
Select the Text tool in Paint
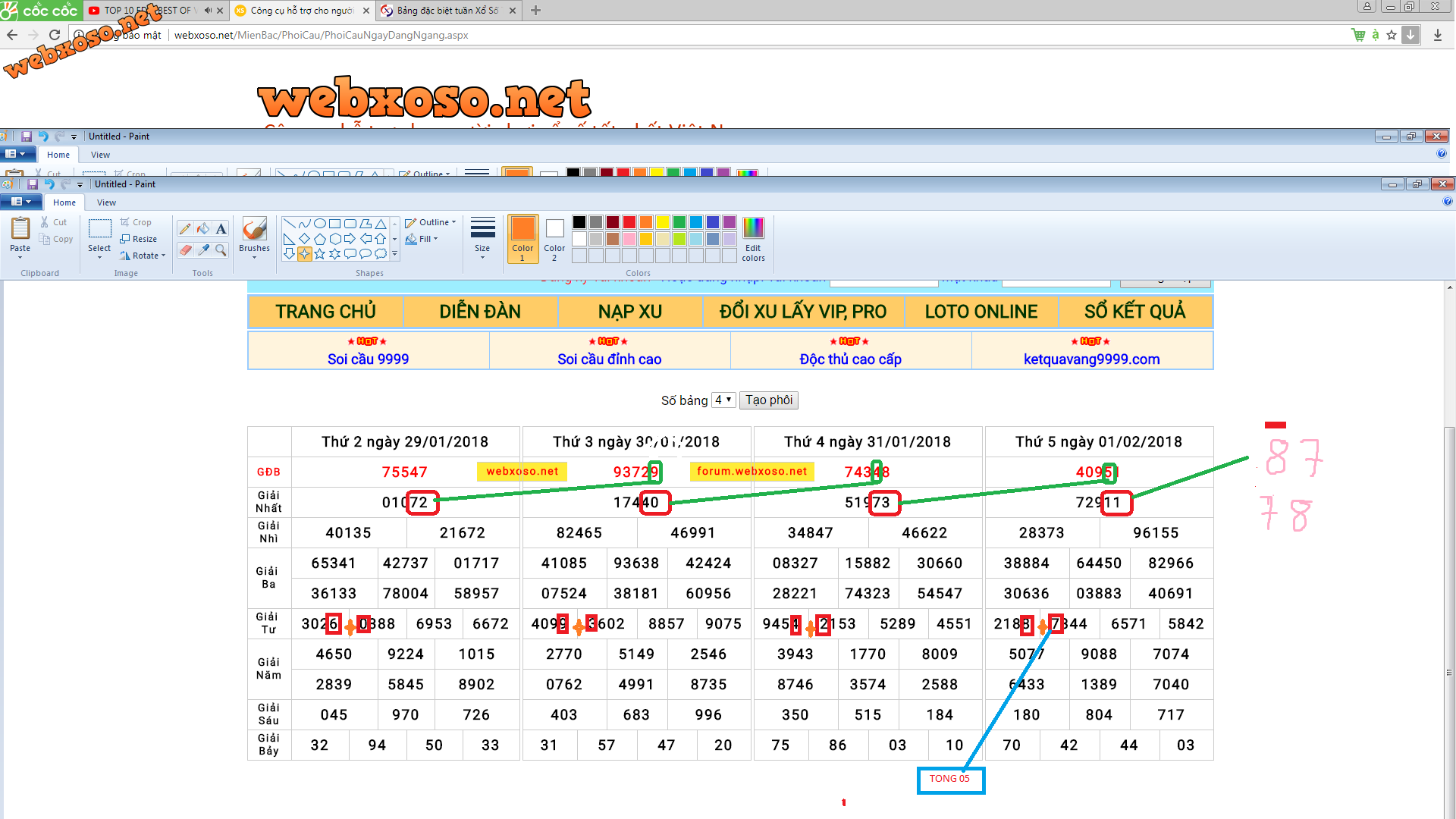pos(221,228)
